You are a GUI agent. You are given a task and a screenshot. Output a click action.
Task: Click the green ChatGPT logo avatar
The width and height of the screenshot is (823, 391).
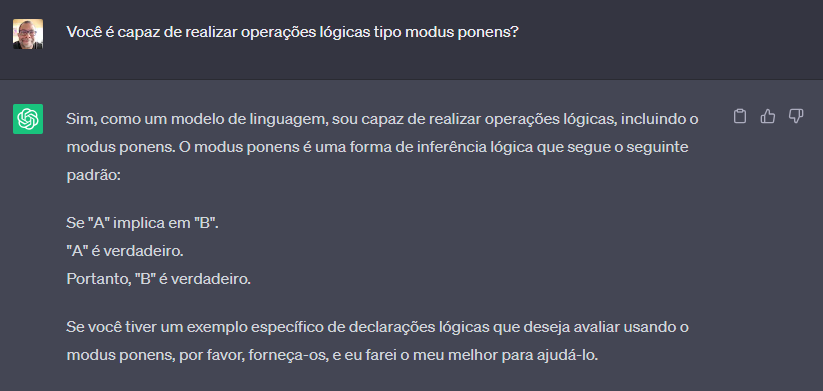pos(28,119)
